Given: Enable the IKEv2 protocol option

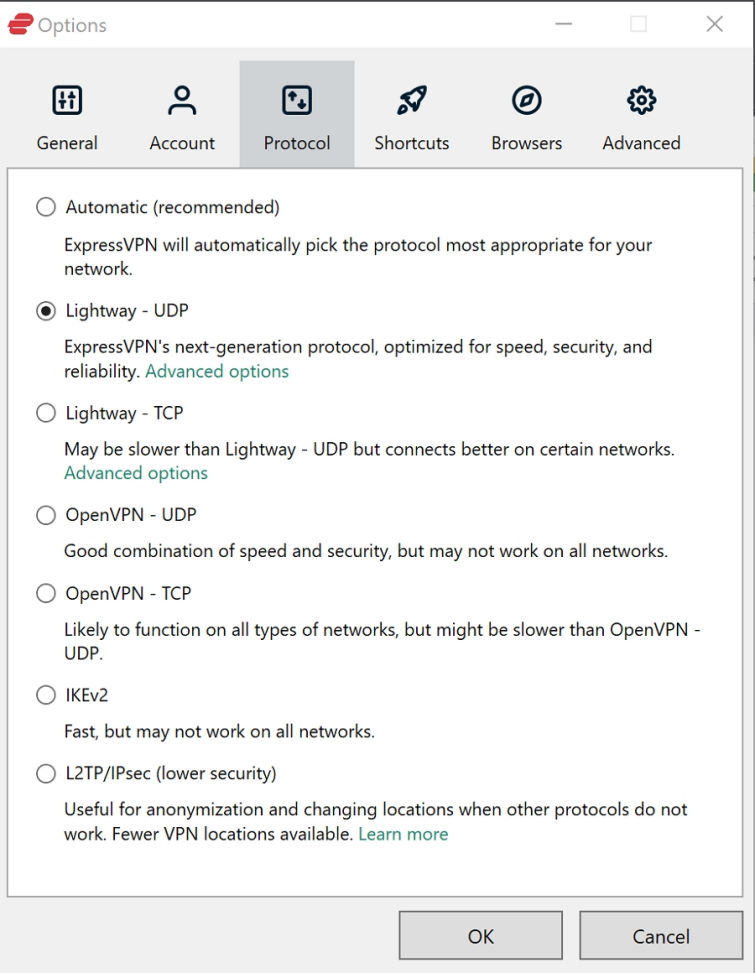Looking at the screenshot, I should [x=45, y=694].
